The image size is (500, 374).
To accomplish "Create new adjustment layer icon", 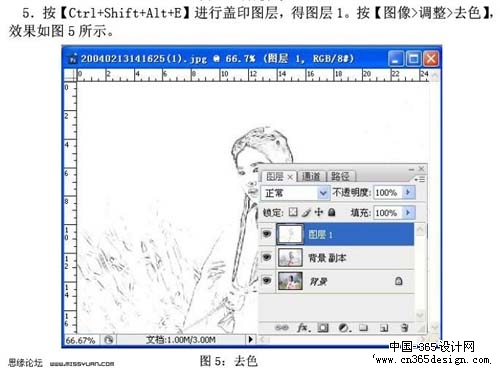I will point(344,328).
